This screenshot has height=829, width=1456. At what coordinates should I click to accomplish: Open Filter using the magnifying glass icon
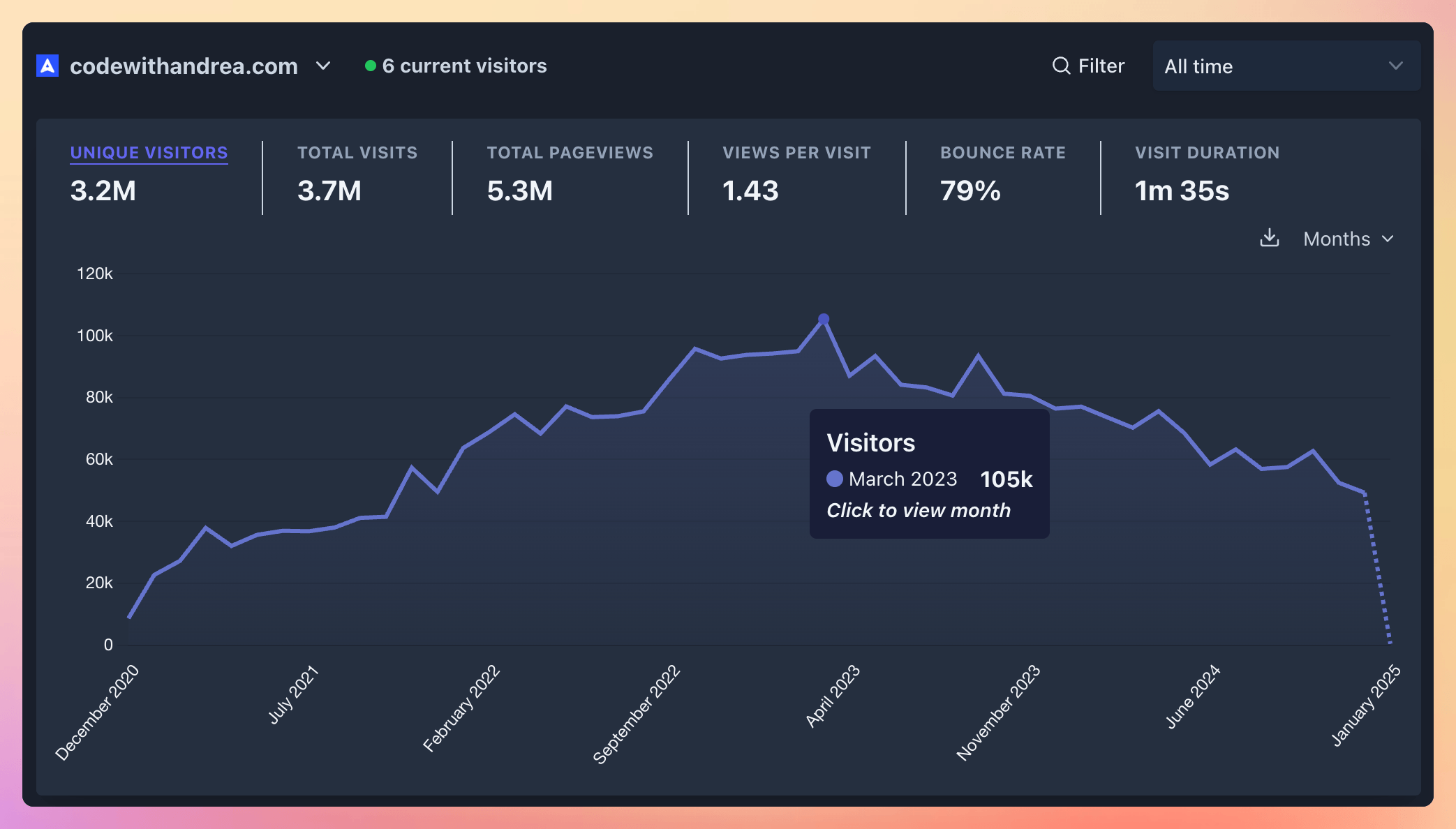tap(1062, 65)
